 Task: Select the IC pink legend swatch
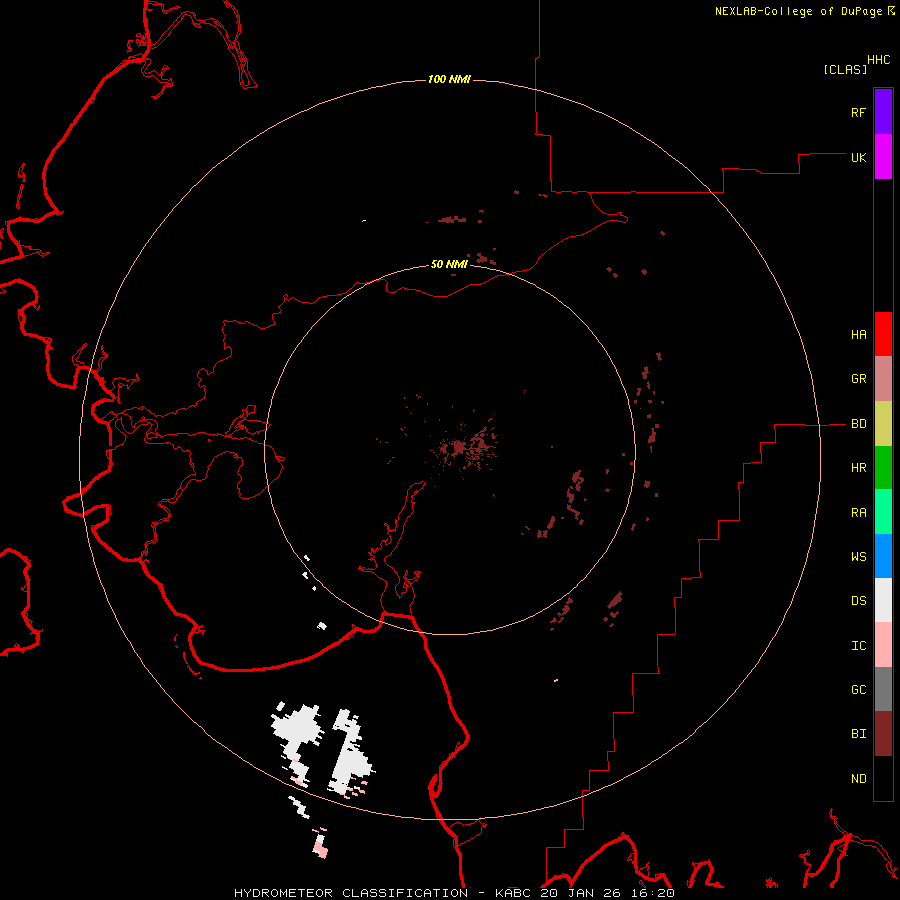(883, 645)
